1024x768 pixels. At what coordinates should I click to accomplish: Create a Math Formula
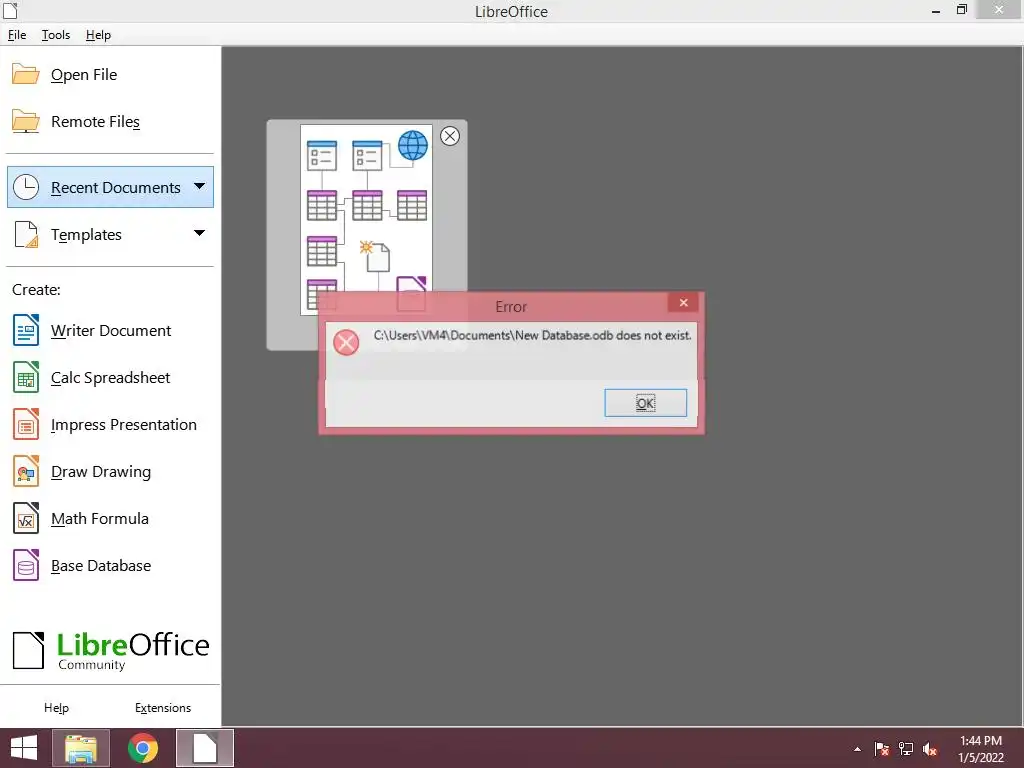point(100,519)
